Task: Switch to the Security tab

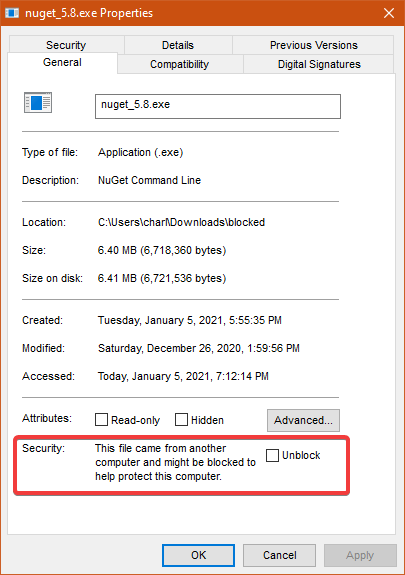Action: 66,45
